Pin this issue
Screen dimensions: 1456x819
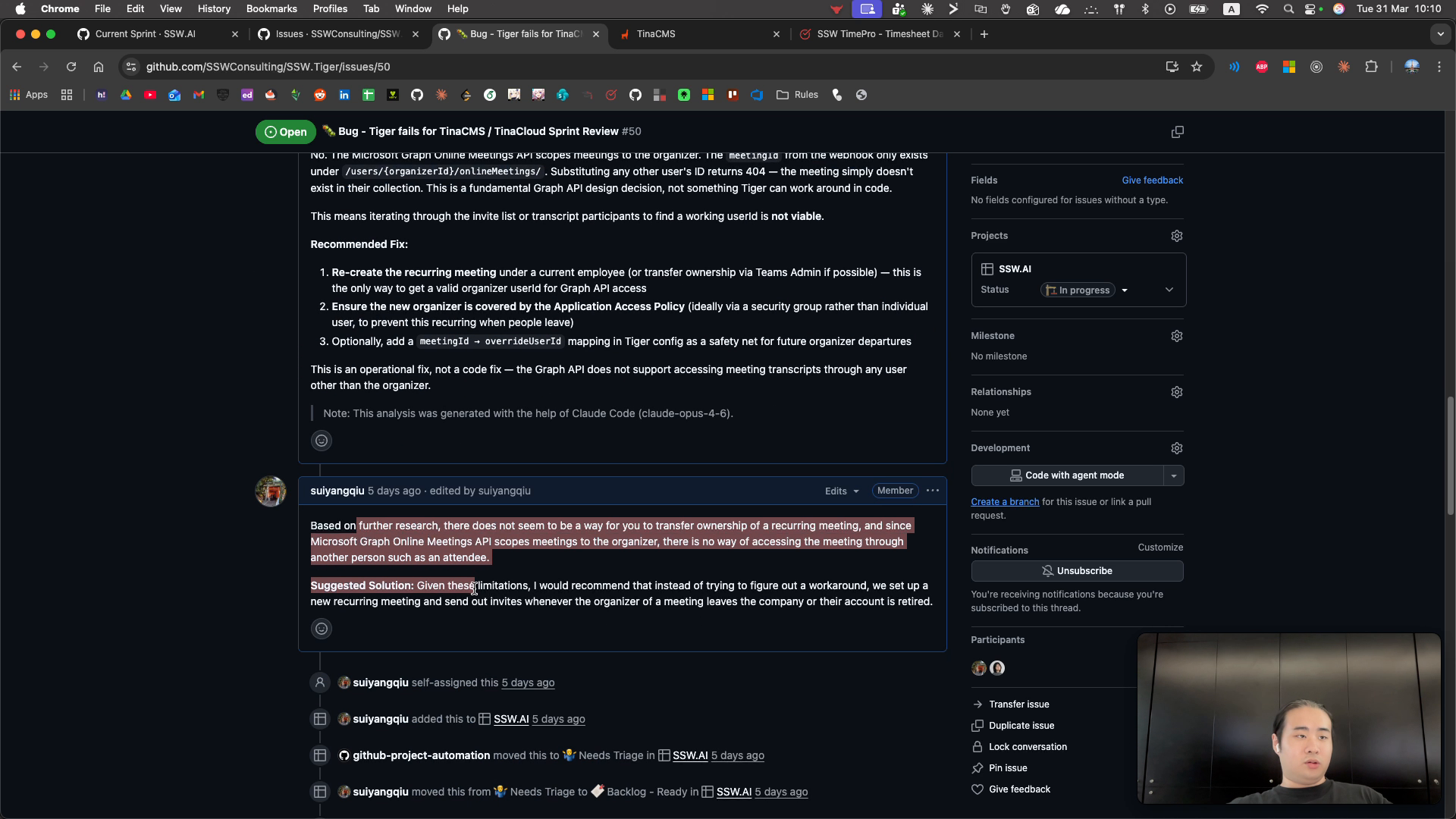coord(1008,768)
